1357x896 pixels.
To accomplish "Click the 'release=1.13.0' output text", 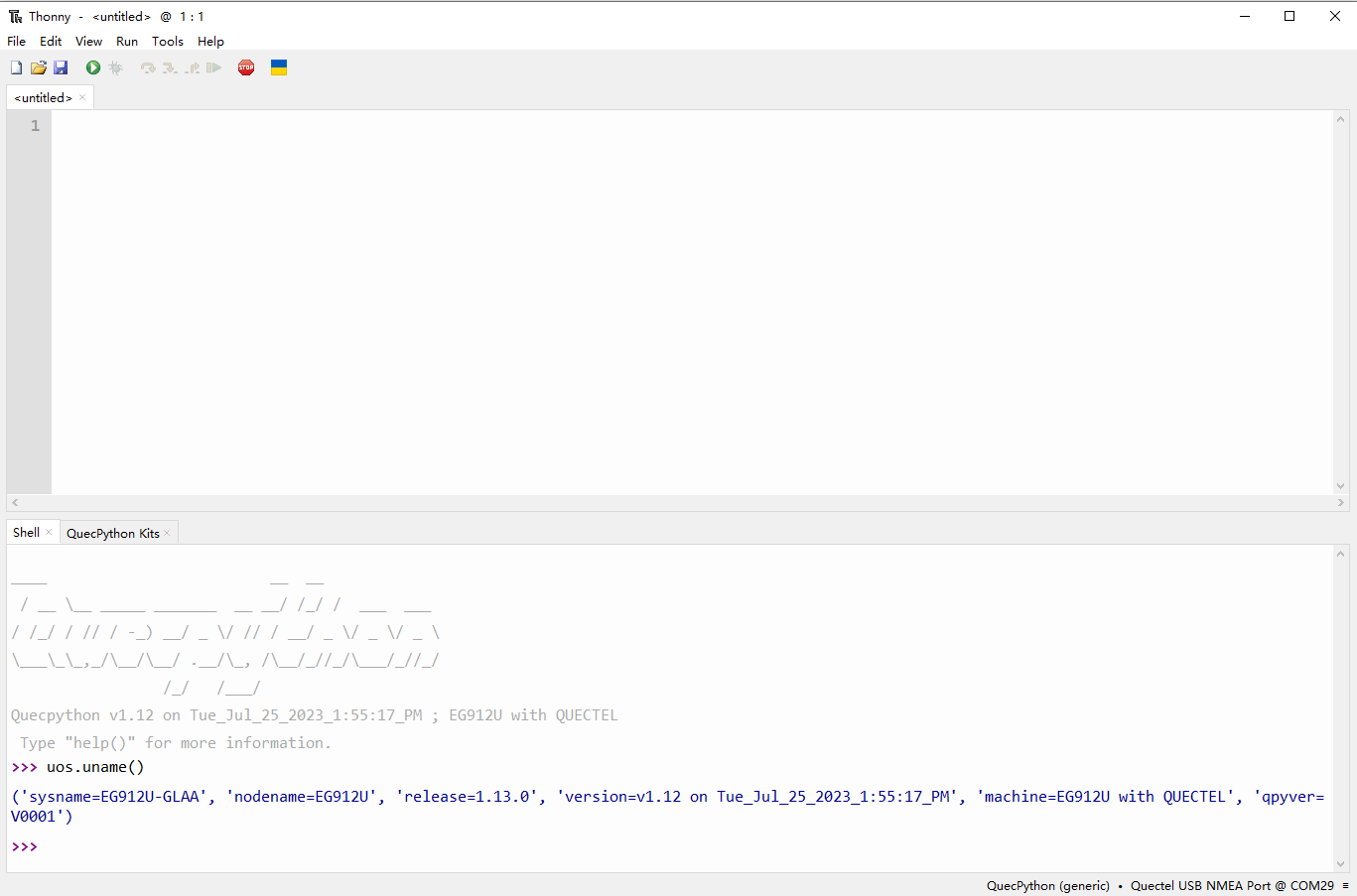I will point(467,797).
